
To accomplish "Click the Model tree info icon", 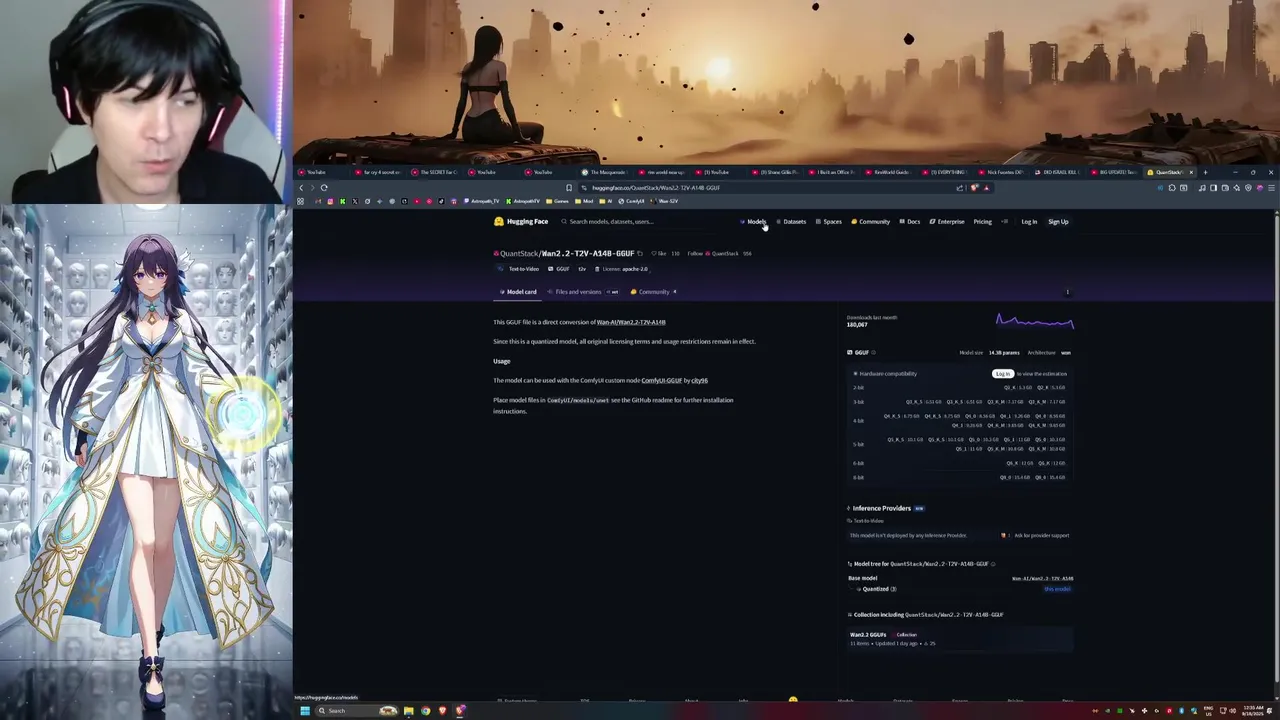I will [x=993, y=564].
